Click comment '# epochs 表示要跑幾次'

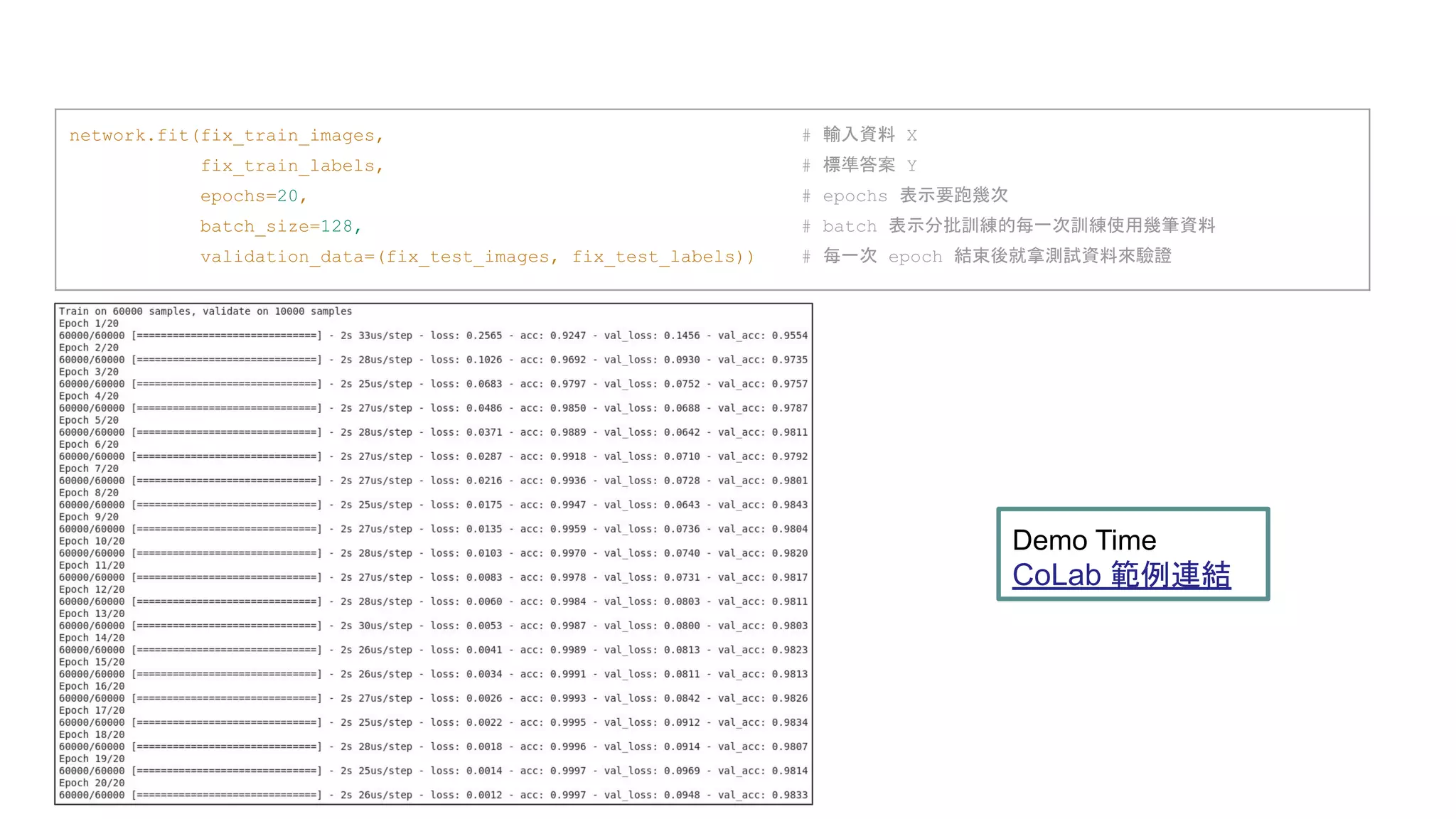point(905,196)
